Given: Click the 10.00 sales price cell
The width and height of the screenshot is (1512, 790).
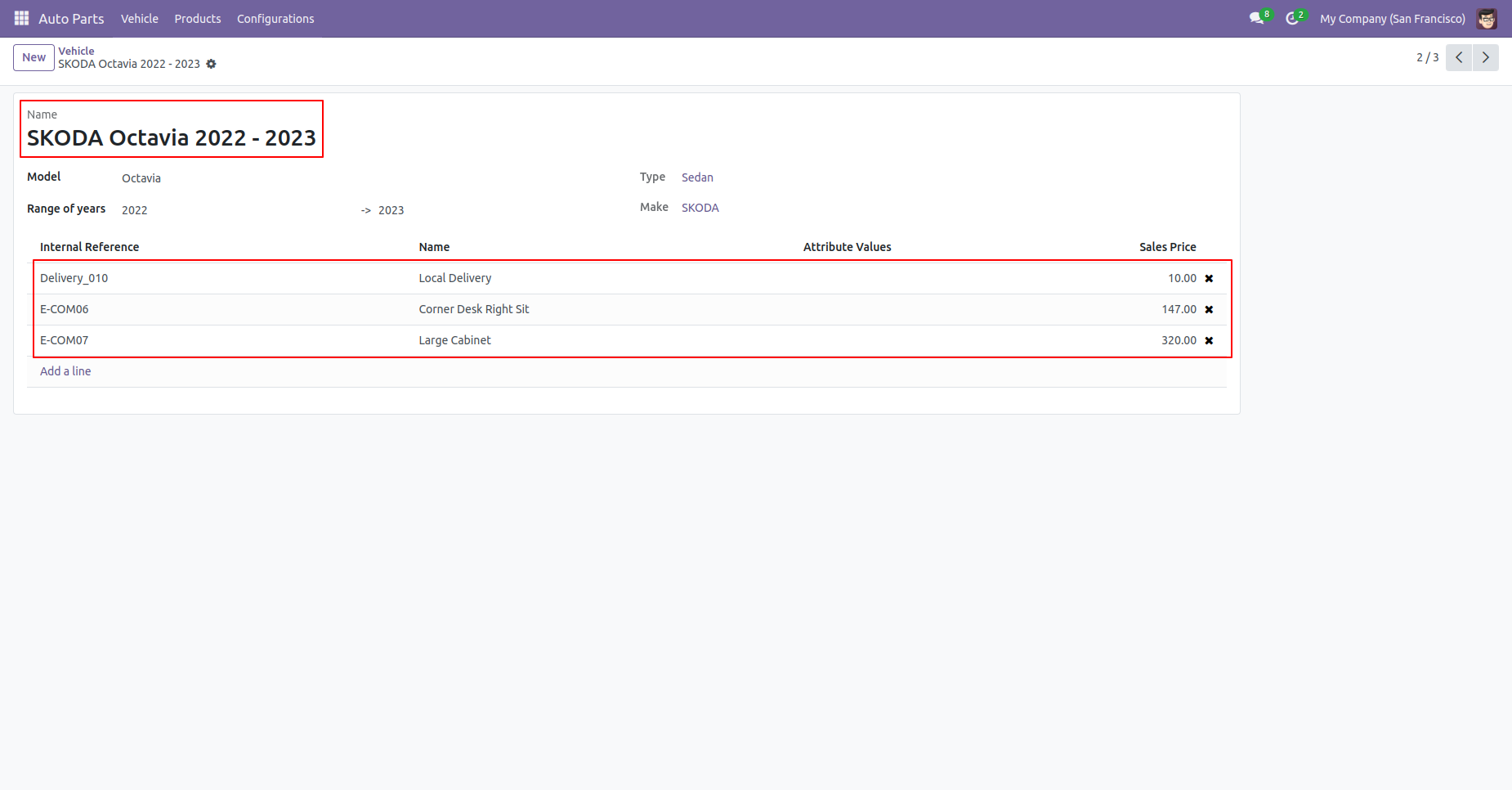Looking at the screenshot, I should pyautogui.click(x=1182, y=278).
